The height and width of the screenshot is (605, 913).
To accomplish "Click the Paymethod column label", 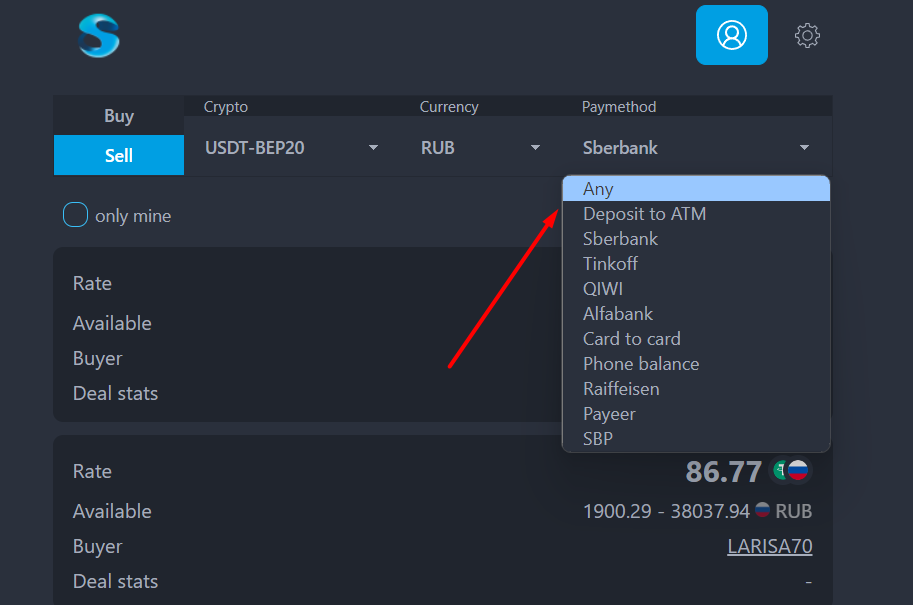I will pyautogui.click(x=619, y=107).
